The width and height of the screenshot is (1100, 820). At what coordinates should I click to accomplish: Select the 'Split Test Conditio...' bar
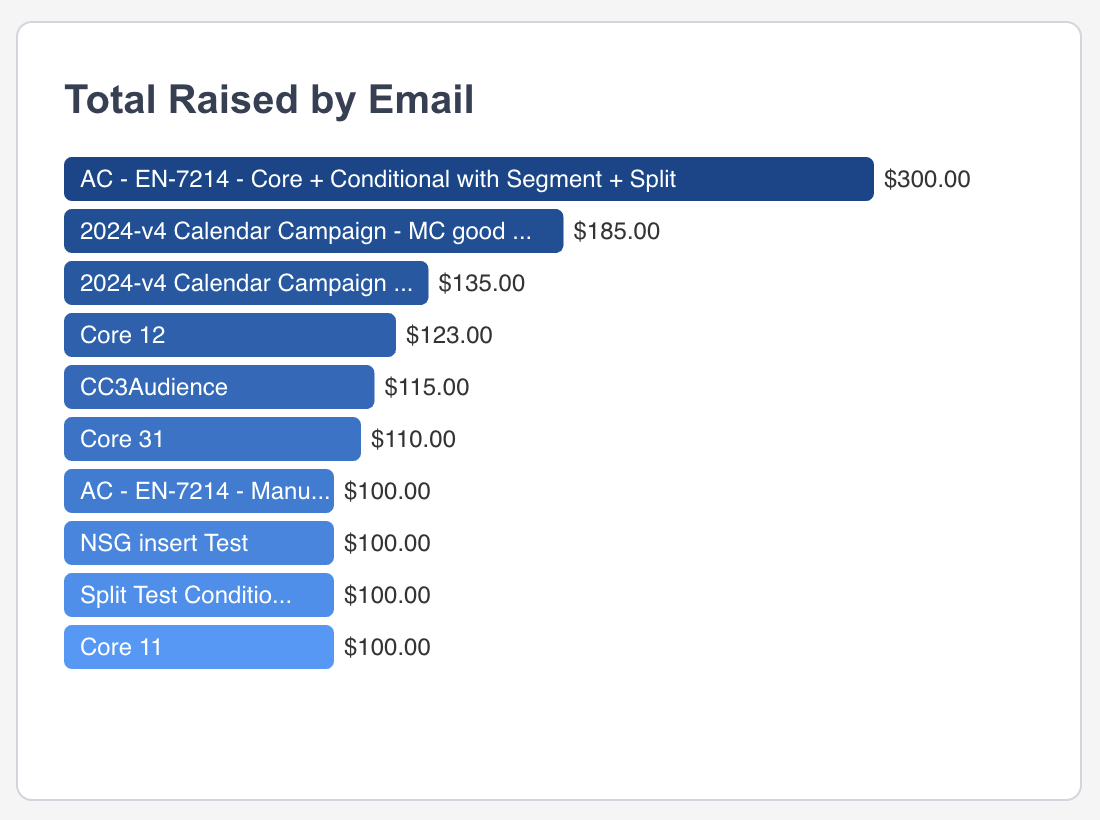(198, 595)
